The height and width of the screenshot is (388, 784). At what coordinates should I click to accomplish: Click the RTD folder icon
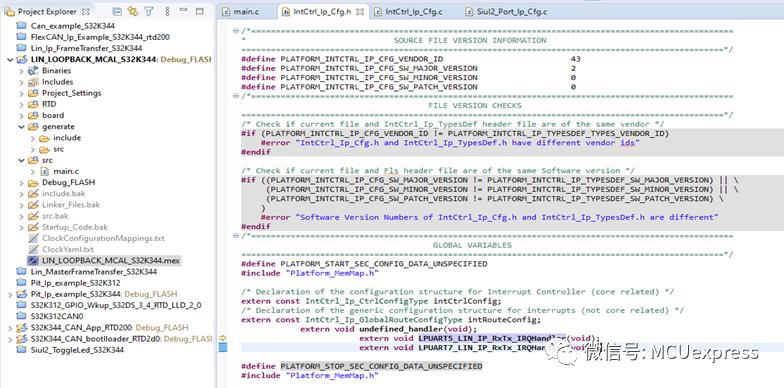pos(33,104)
